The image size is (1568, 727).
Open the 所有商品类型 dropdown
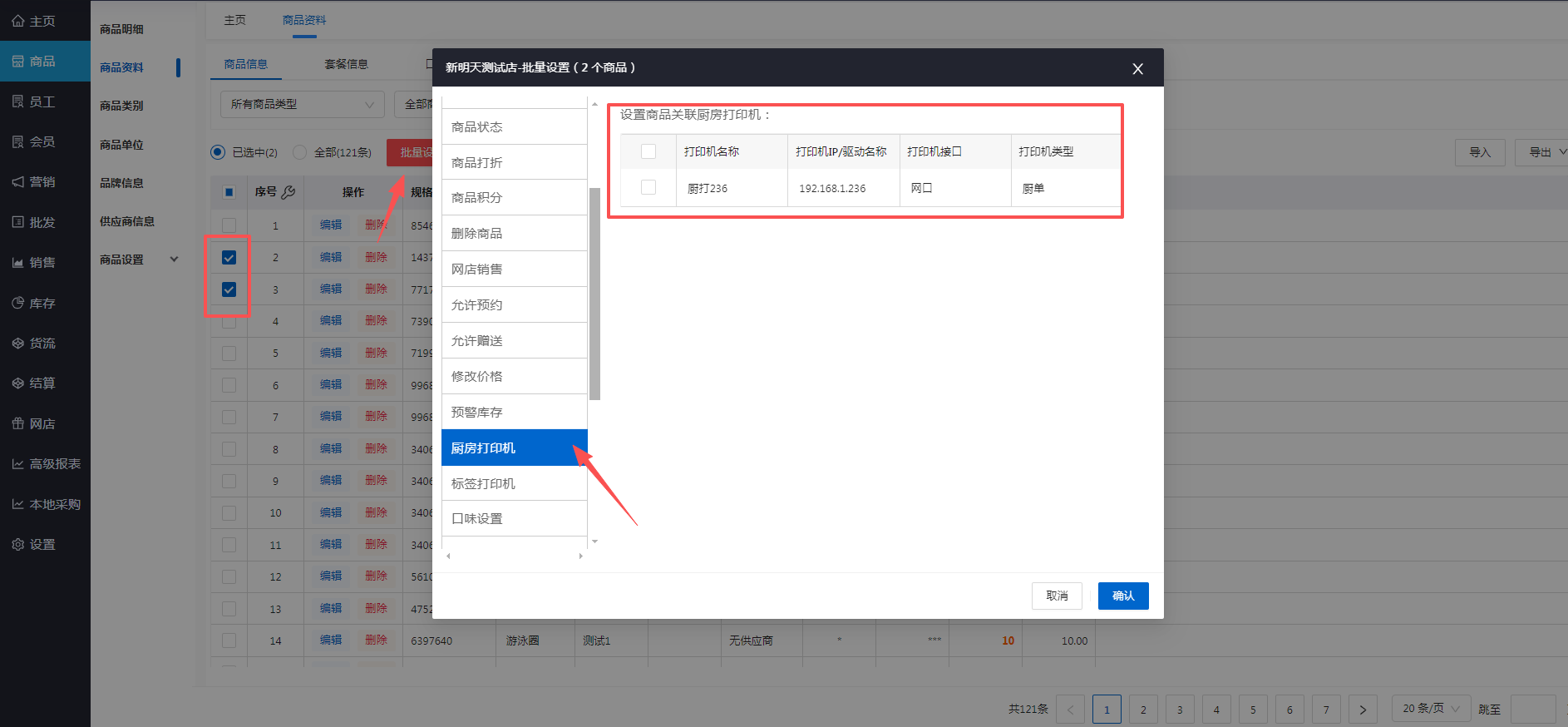pyautogui.click(x=302, y=104)
